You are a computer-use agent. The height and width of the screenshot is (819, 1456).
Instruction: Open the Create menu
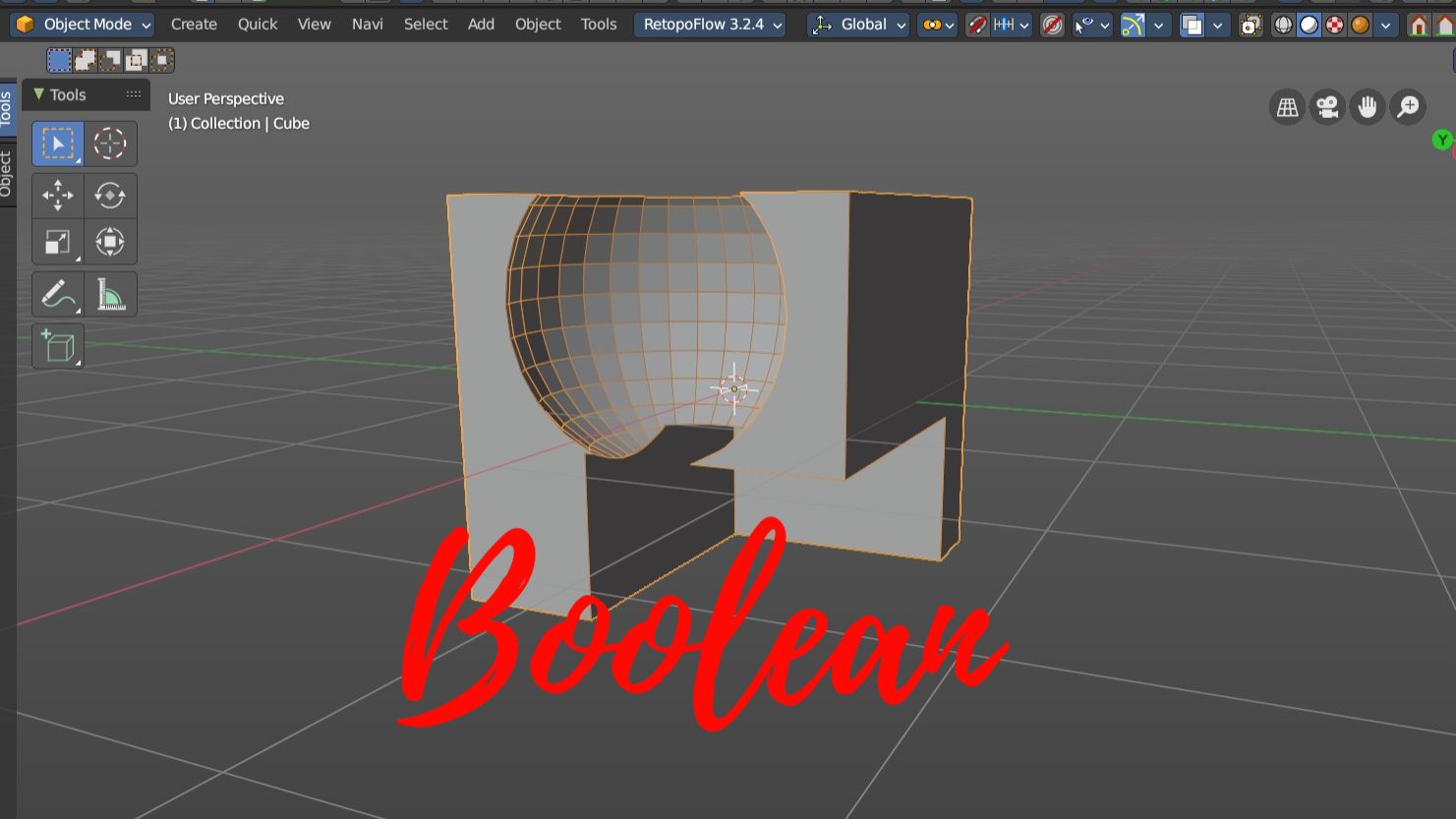[194, 25]
